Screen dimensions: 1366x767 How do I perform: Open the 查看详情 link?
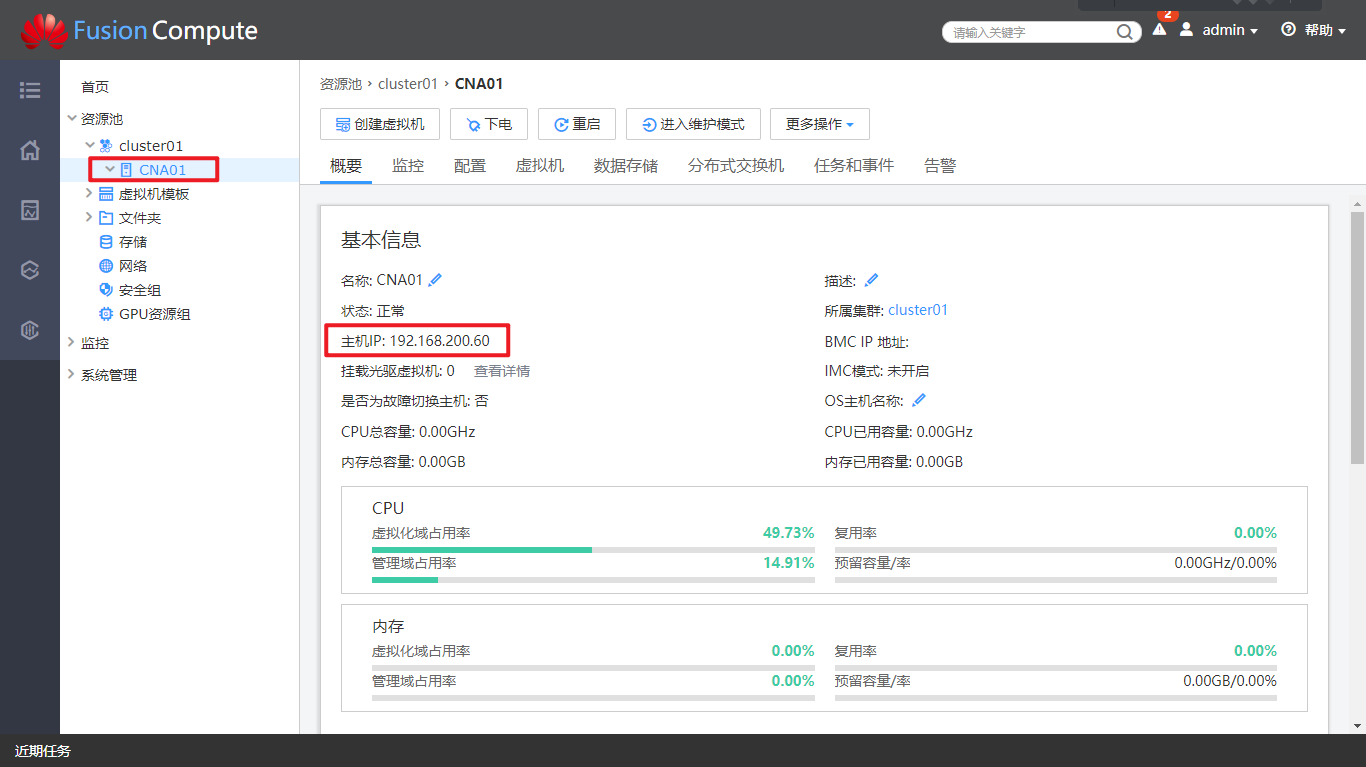point(502,371)
